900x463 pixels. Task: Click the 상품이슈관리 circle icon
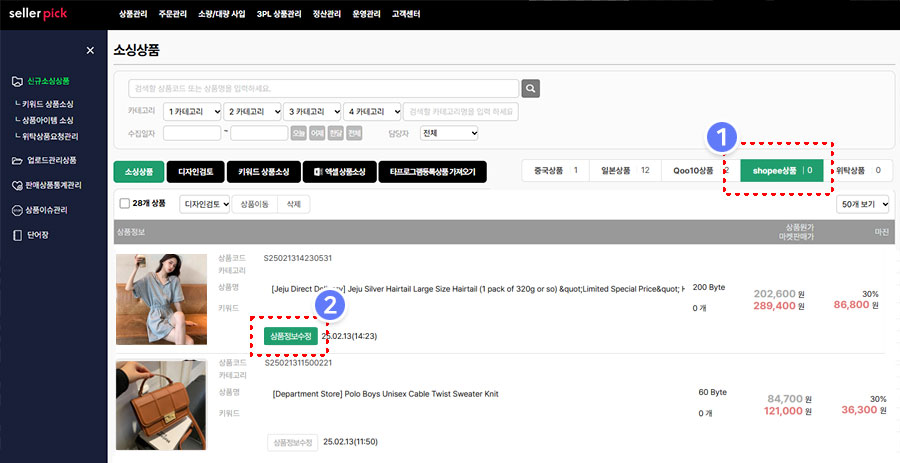pyautogui.click(x=16, y=210)
